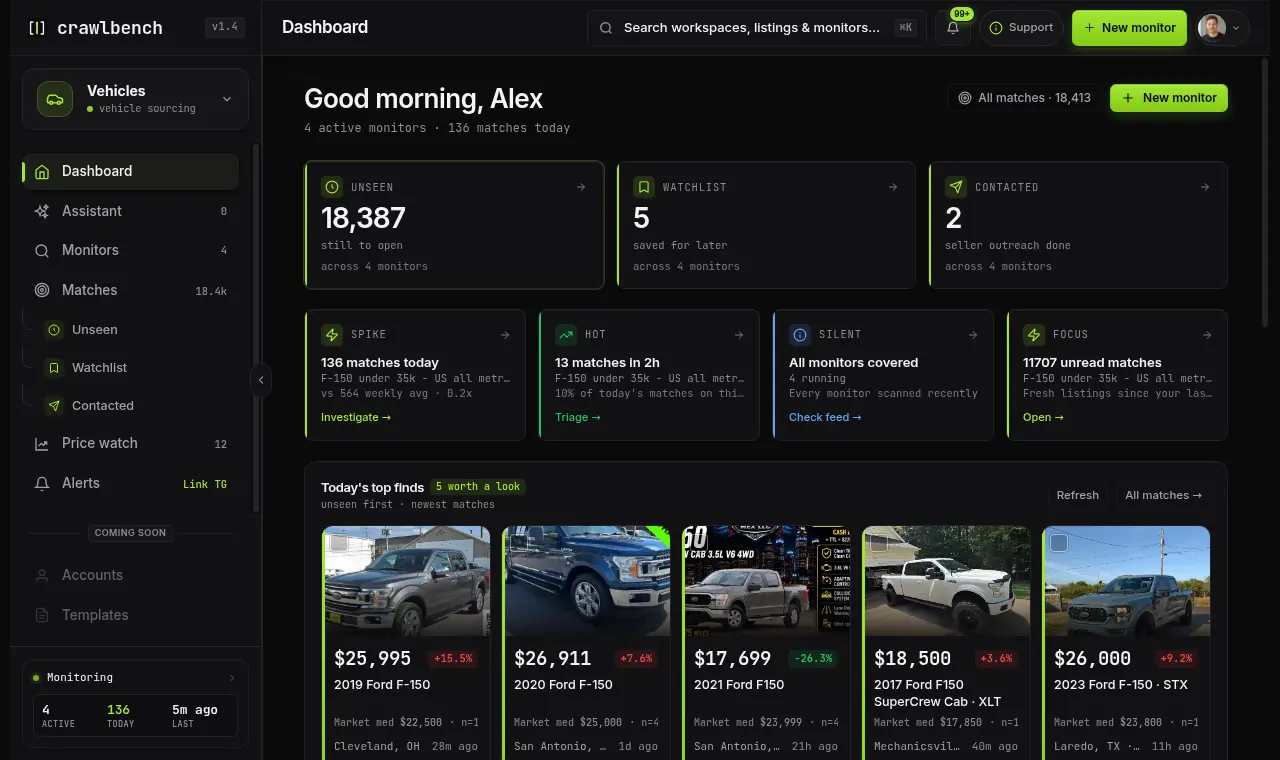1280x760 pixels.
Task: Open 2021 Ford F150 listing photo
Action: (767, 581)
